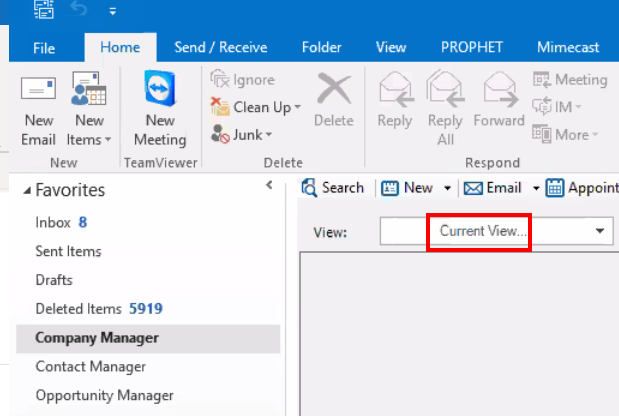Viewport: 619px width, 416px height.
Task: Reply with a Meeting
Action: (570, 80)
